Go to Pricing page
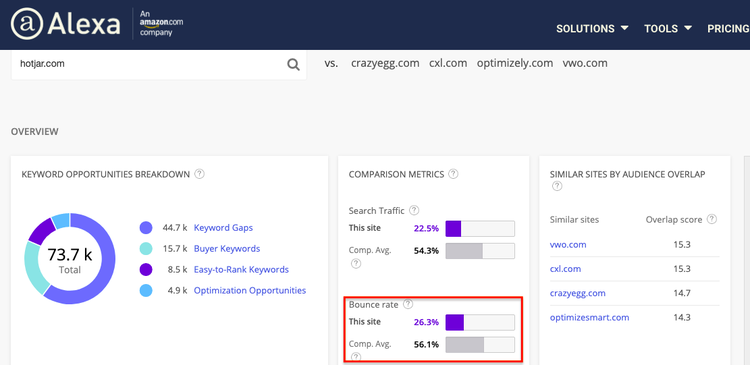The height and width of the screenshot is (365, 750). (728, 29)
